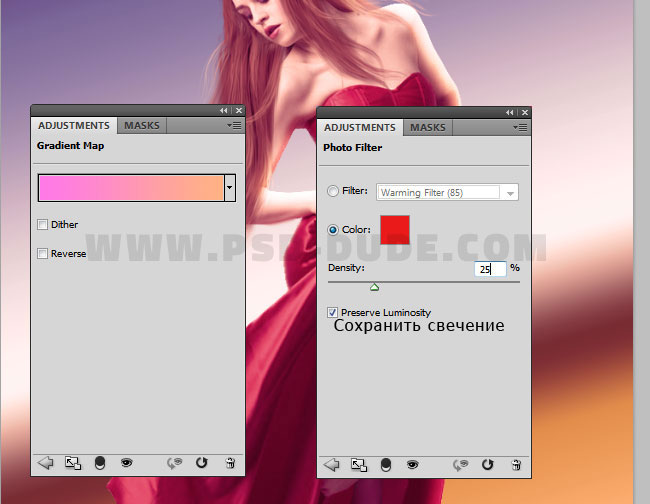
Task: Reset Gradient Map to adjustment defaults
Action: (x=201, y=462)
